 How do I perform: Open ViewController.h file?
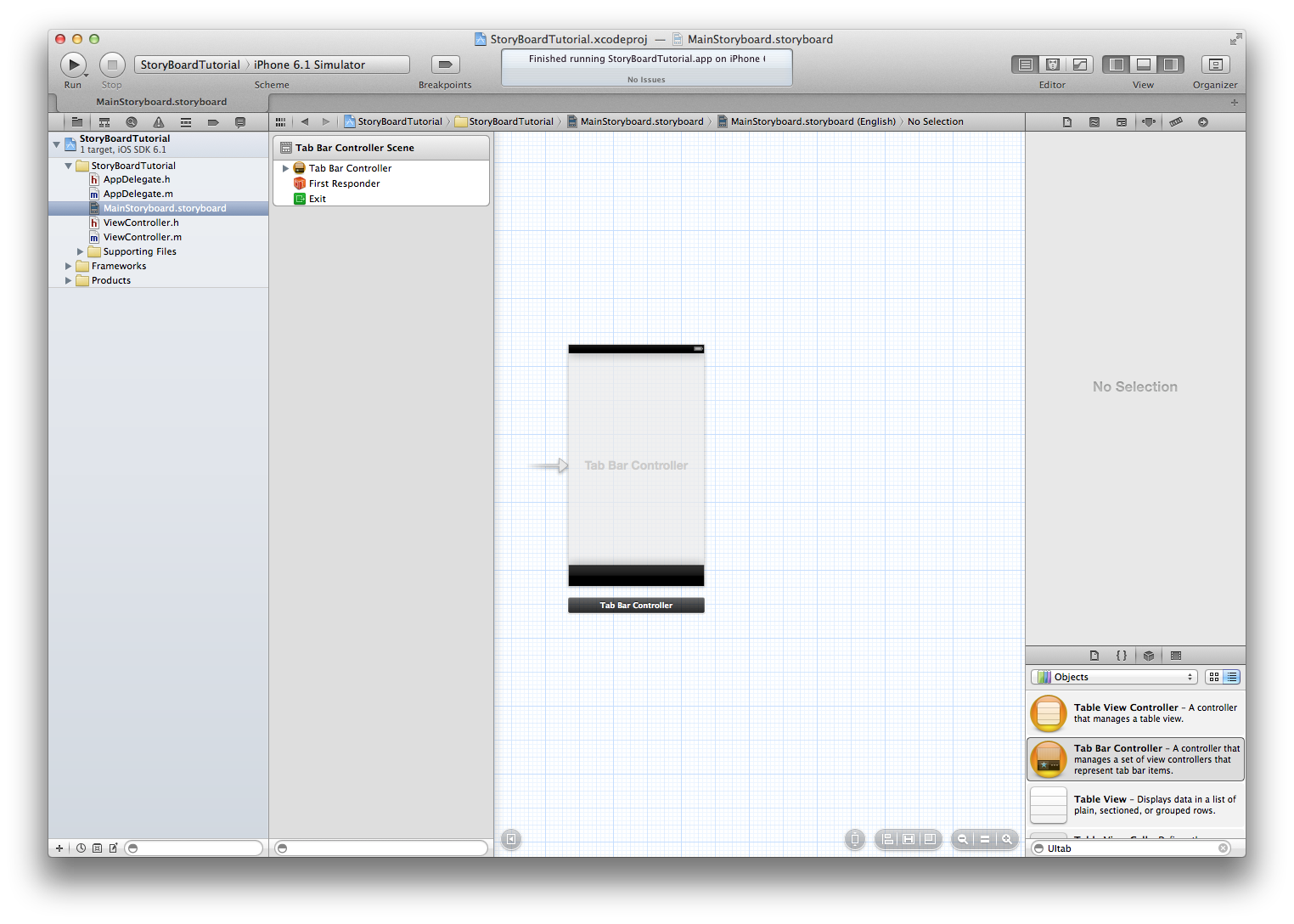click(x=141, y=223)
